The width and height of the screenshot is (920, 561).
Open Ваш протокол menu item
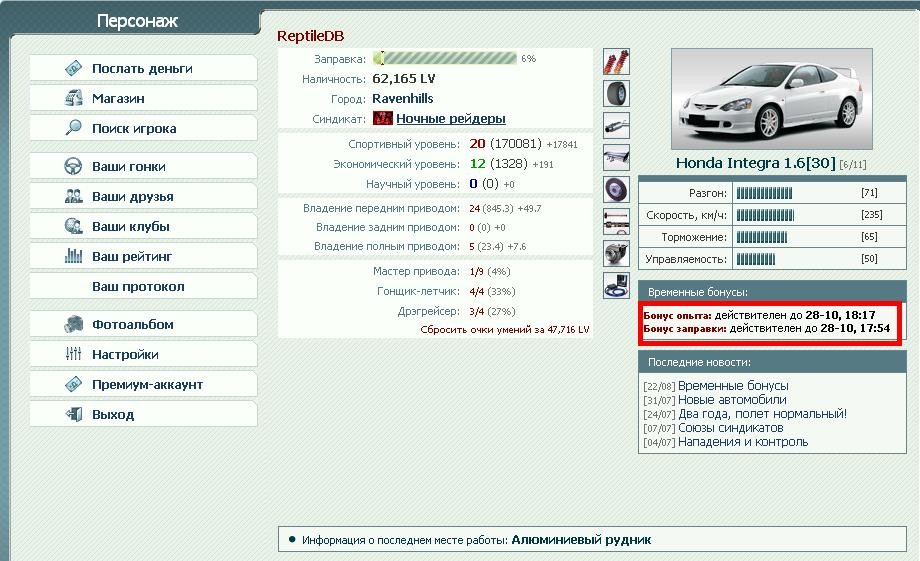point(143,286)
